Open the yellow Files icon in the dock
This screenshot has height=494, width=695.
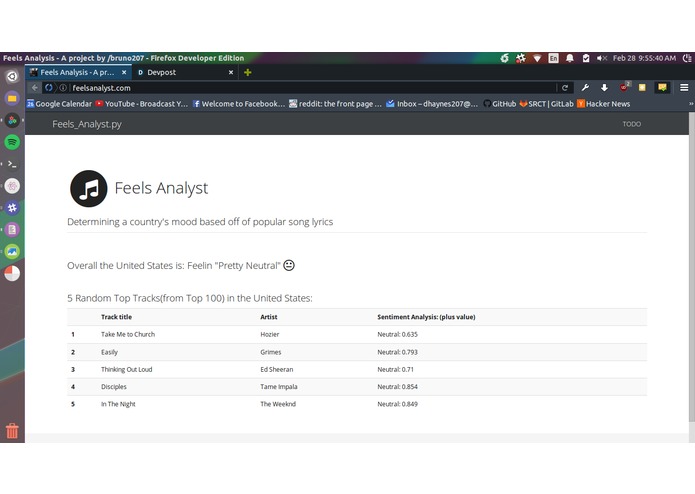pos(12,98)
